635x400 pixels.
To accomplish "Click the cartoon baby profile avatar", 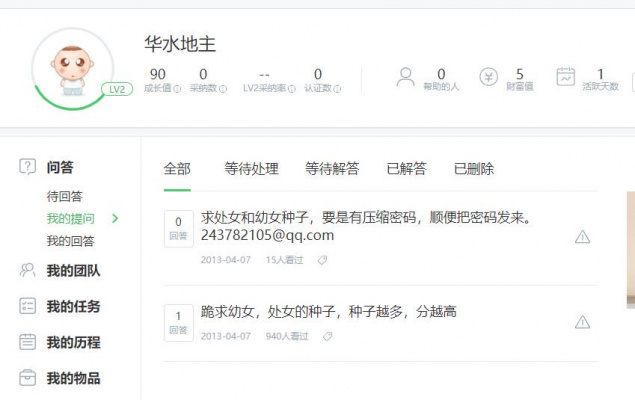I will click(72, 68).
